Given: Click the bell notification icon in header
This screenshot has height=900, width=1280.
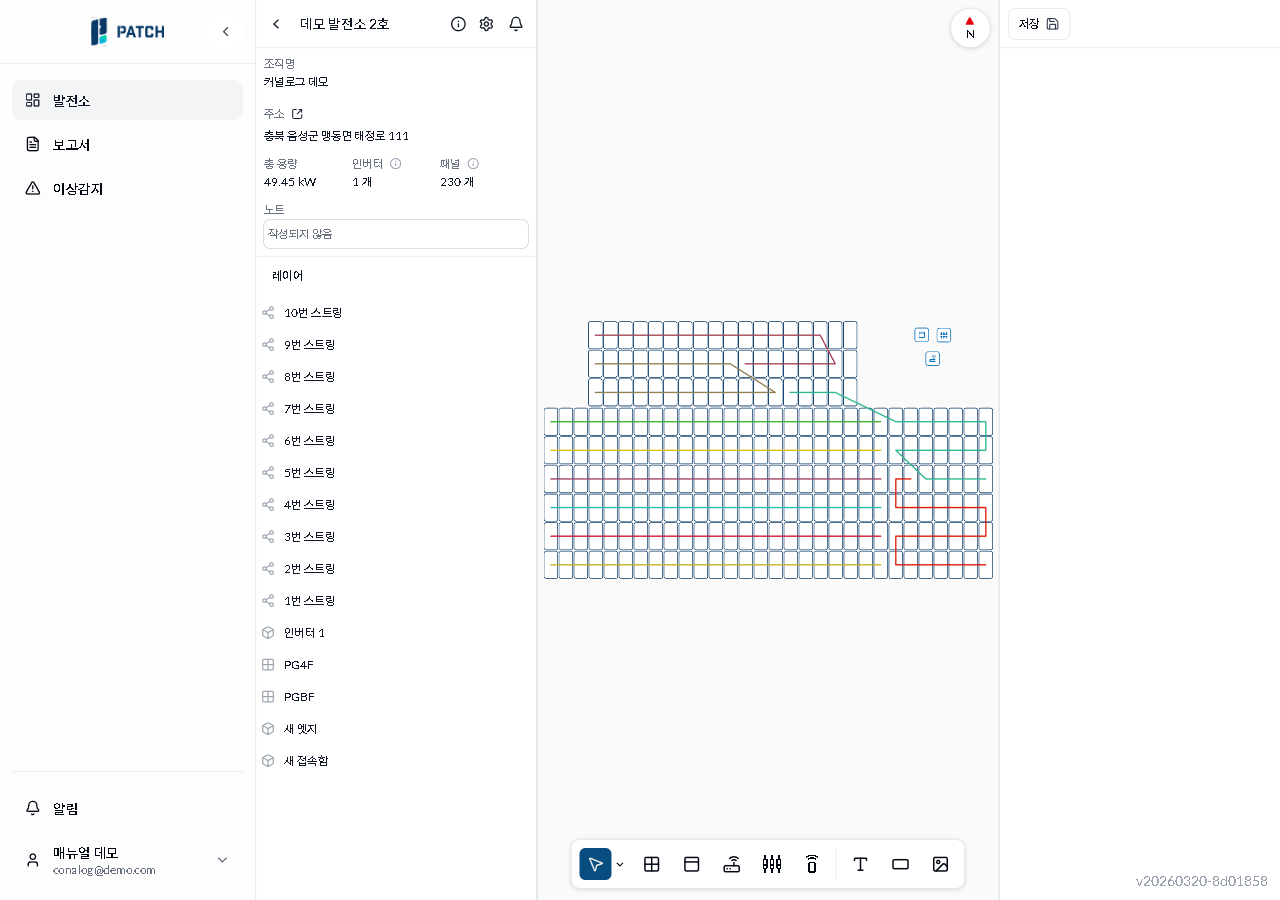Looking at the screenshot, I should point(516,24).
